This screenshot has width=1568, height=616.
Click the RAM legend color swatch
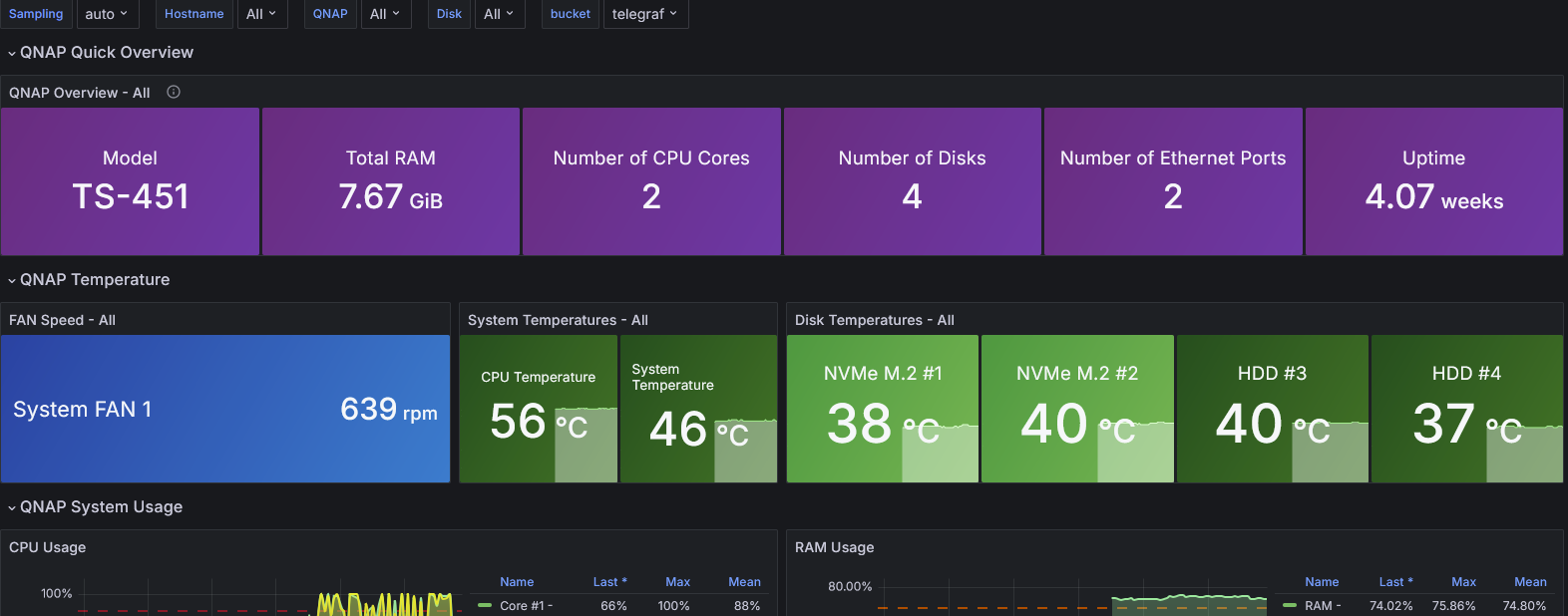tap(1290, 605)
